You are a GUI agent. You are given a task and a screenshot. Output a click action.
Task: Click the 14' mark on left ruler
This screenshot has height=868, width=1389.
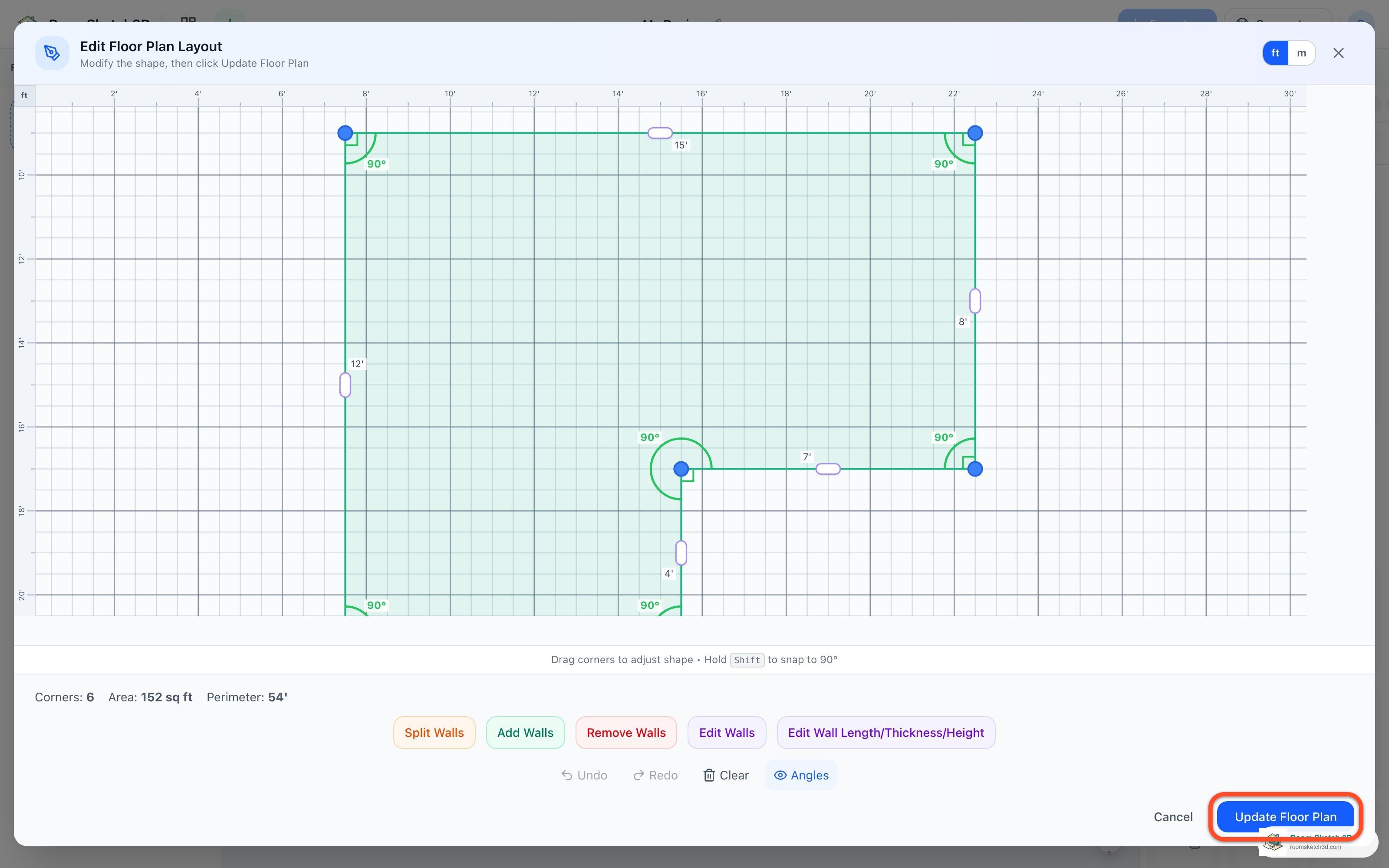pyautogui.click(x=22, y=343)
